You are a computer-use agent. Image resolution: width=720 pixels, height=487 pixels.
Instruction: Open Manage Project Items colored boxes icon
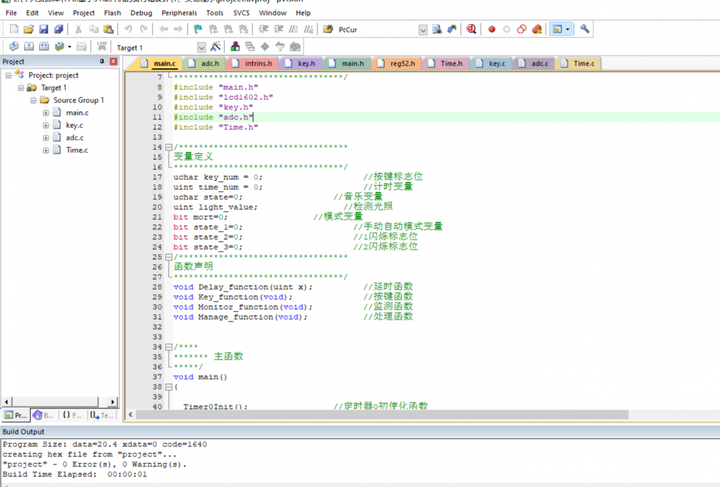click(235, 47)
